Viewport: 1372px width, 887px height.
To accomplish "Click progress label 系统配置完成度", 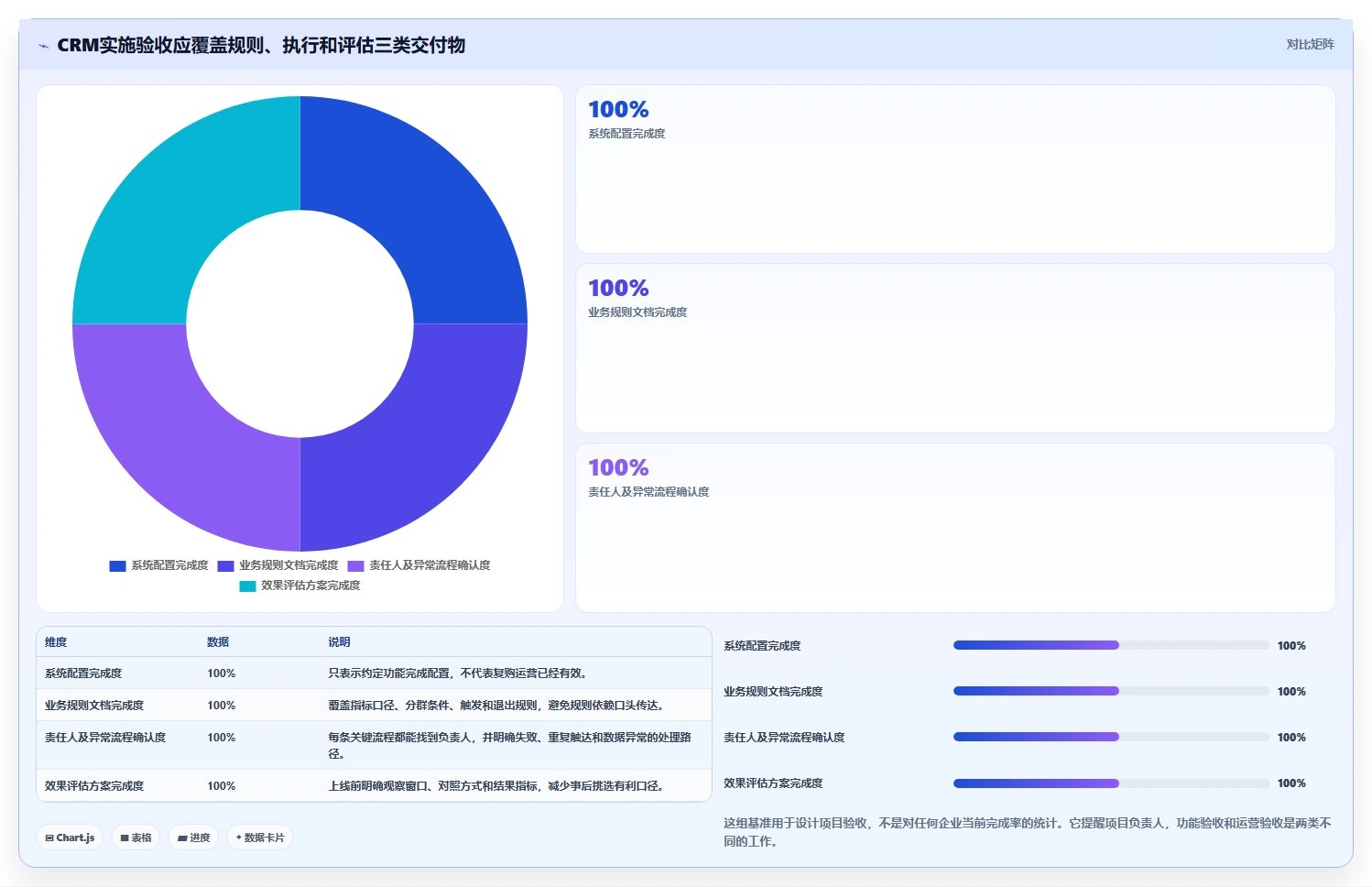I will pos(762,646).
